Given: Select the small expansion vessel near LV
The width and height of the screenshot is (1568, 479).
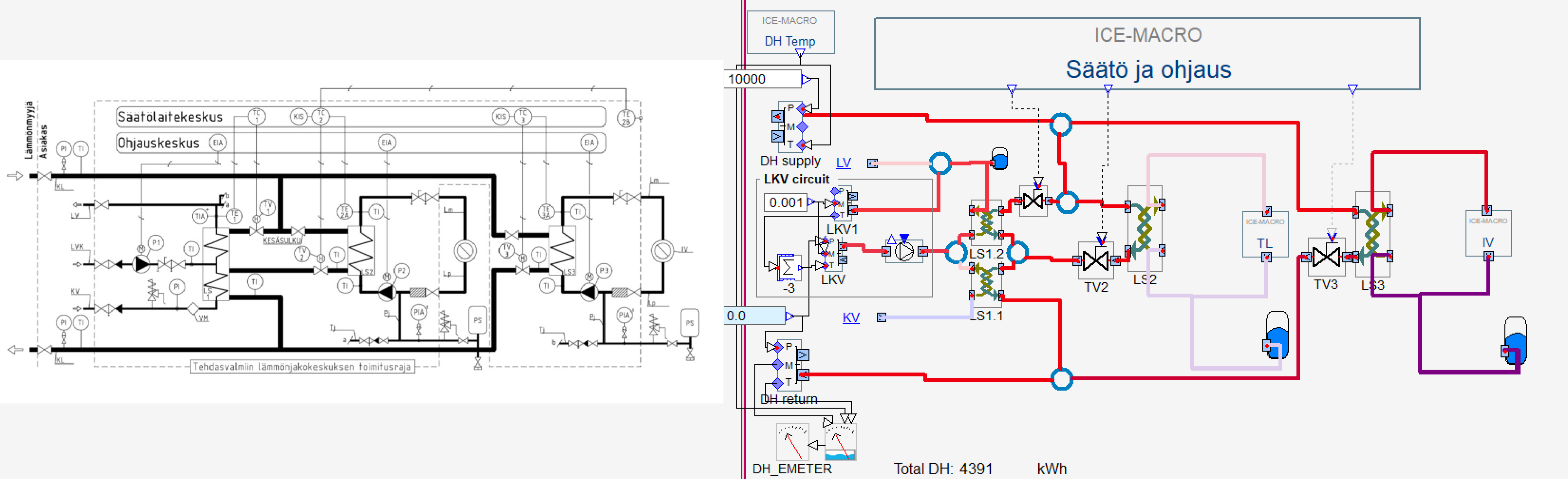Looking at the screenshot, I should (x=999, y=159).
